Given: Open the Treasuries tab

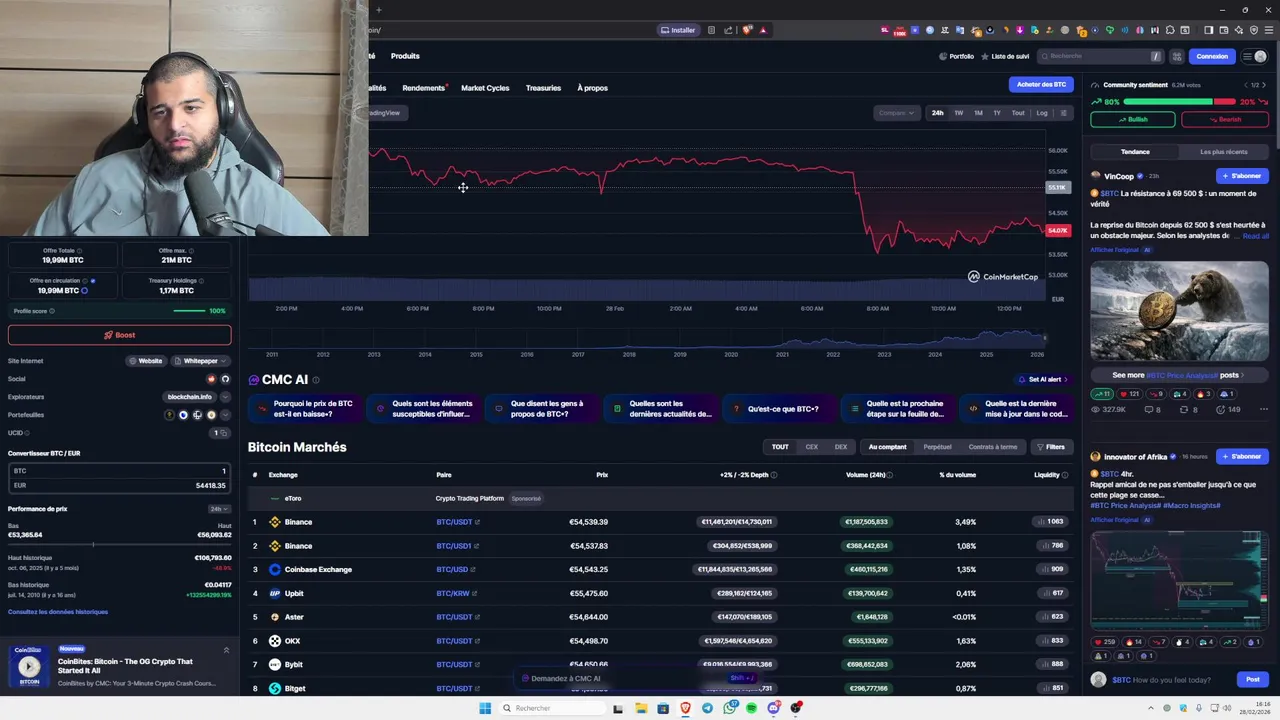Looking at the screenshot, I should [x=543, y=88].
